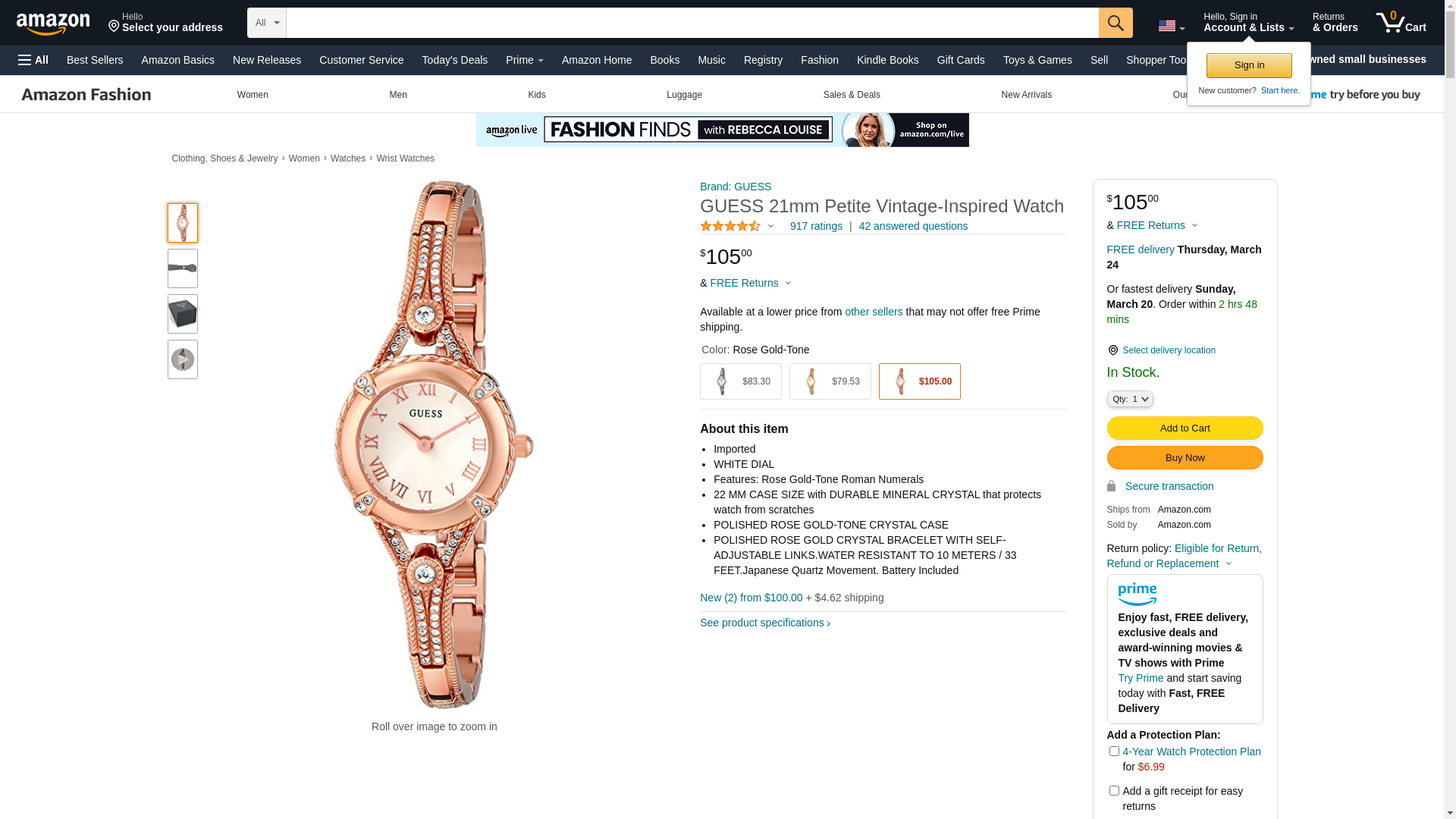Image resolution: width=1456 pixels, height=819 pixels.
Task: Open the Qty quantity dropdown
Action: coord(1130,399)
